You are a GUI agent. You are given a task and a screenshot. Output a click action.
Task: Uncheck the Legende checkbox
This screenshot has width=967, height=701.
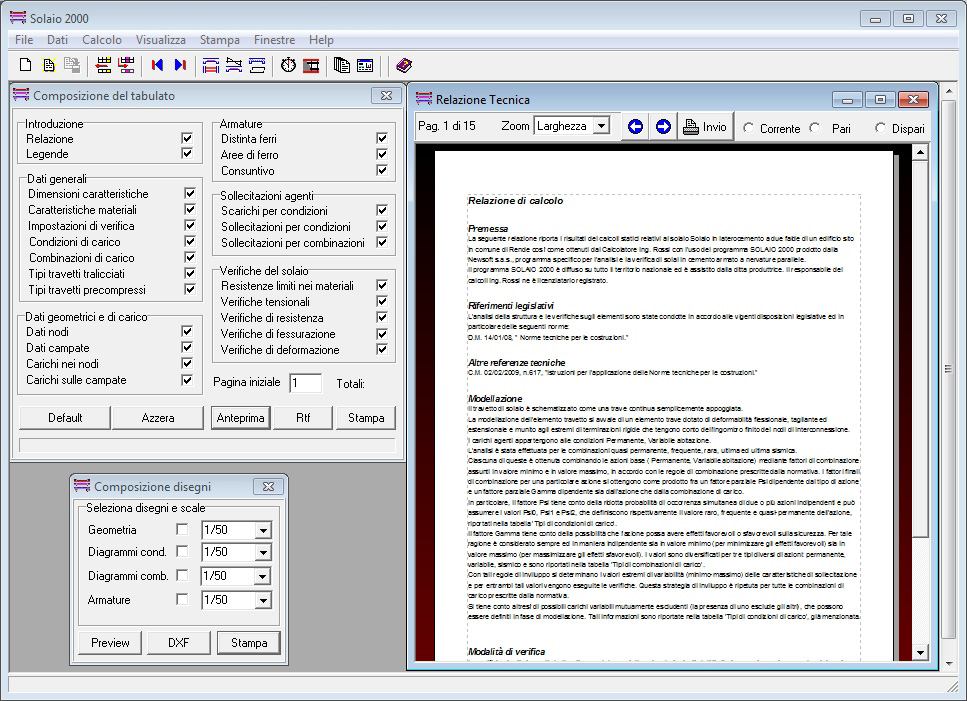pos(187,153)
